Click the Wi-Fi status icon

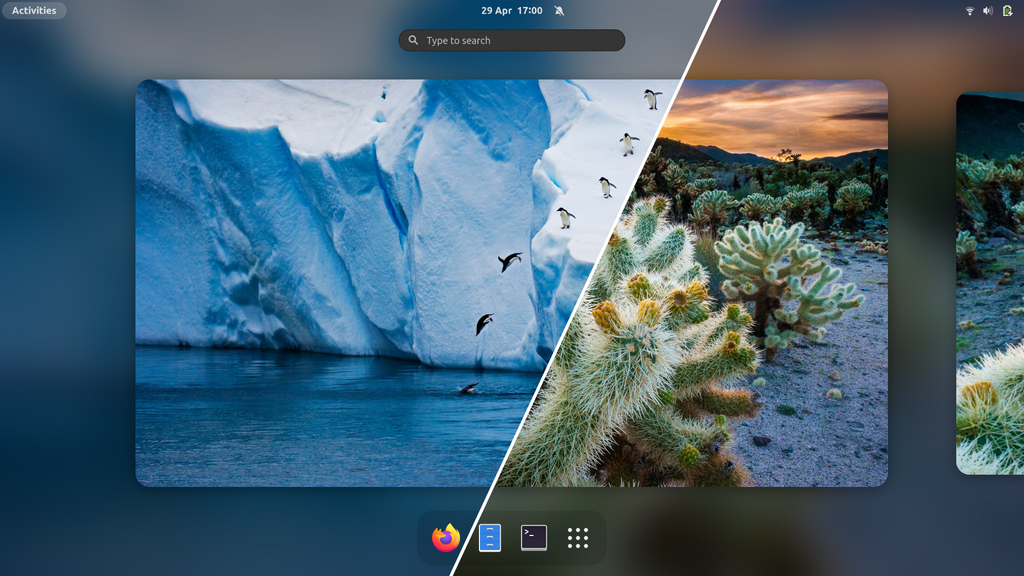(969, 11)
